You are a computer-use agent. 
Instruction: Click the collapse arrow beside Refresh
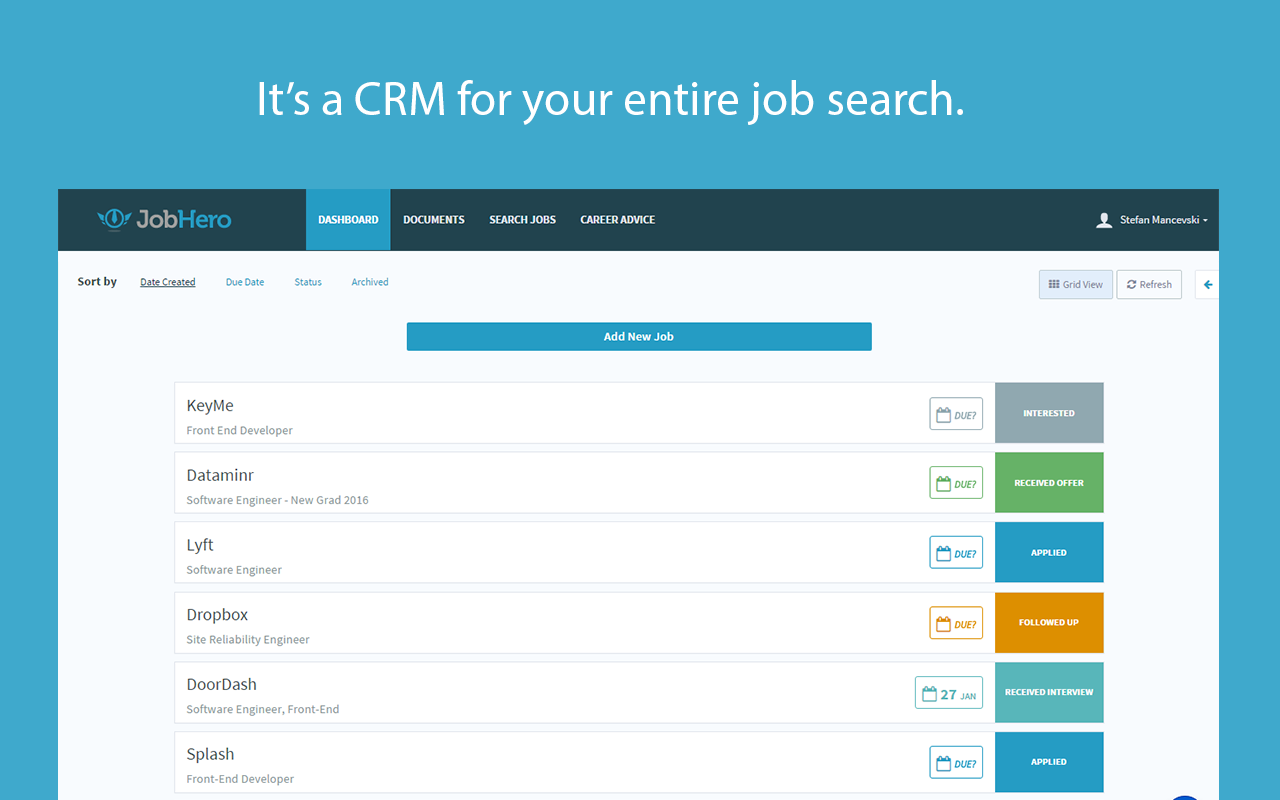tap(1208, 285)
